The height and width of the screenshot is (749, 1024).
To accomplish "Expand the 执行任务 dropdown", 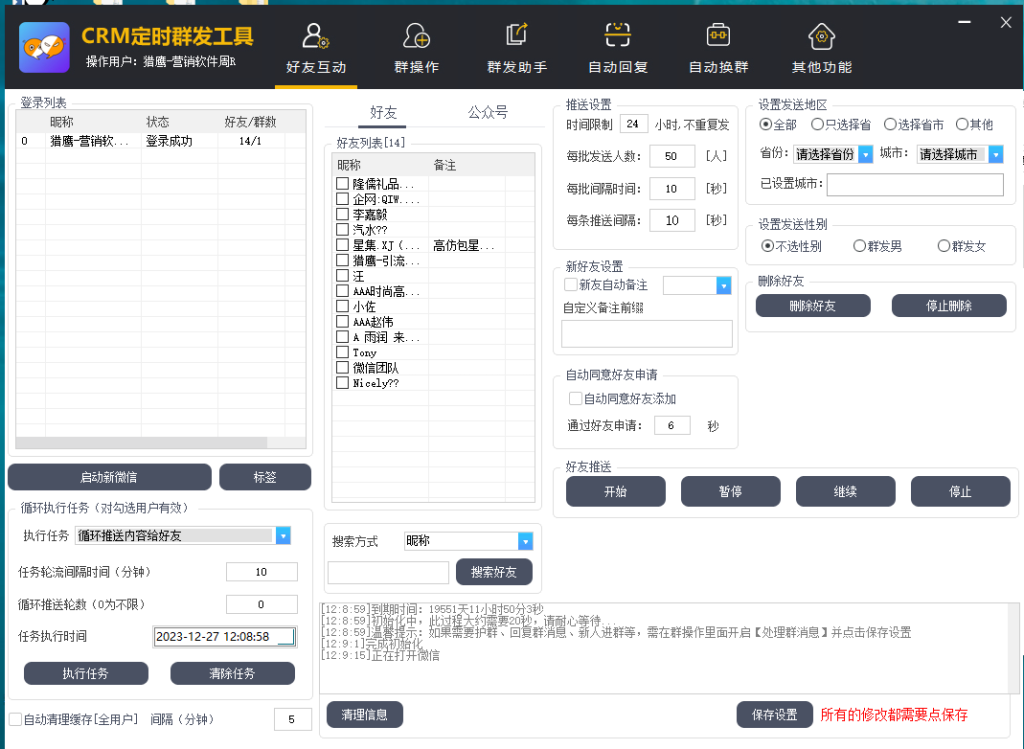I will tap(283, 536).
